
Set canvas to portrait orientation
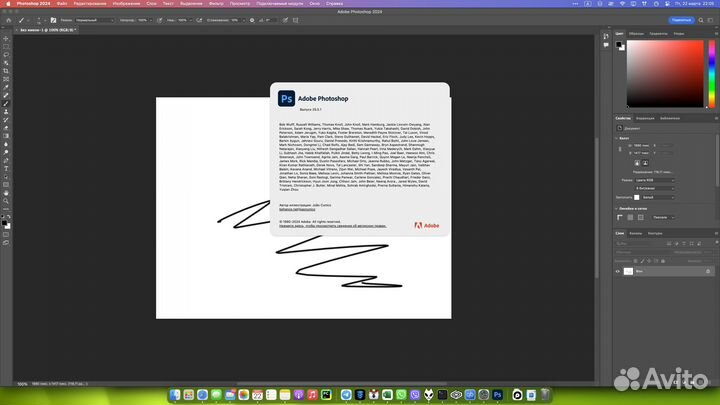637,163
